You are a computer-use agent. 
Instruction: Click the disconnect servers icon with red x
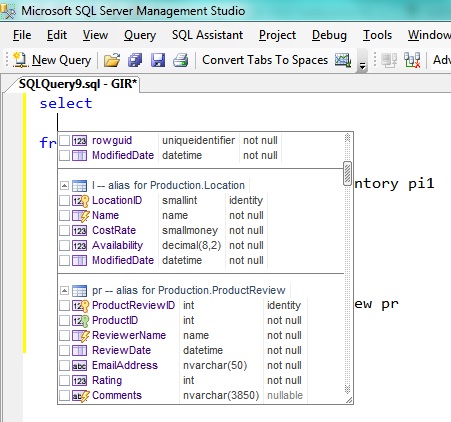point(412,60)
